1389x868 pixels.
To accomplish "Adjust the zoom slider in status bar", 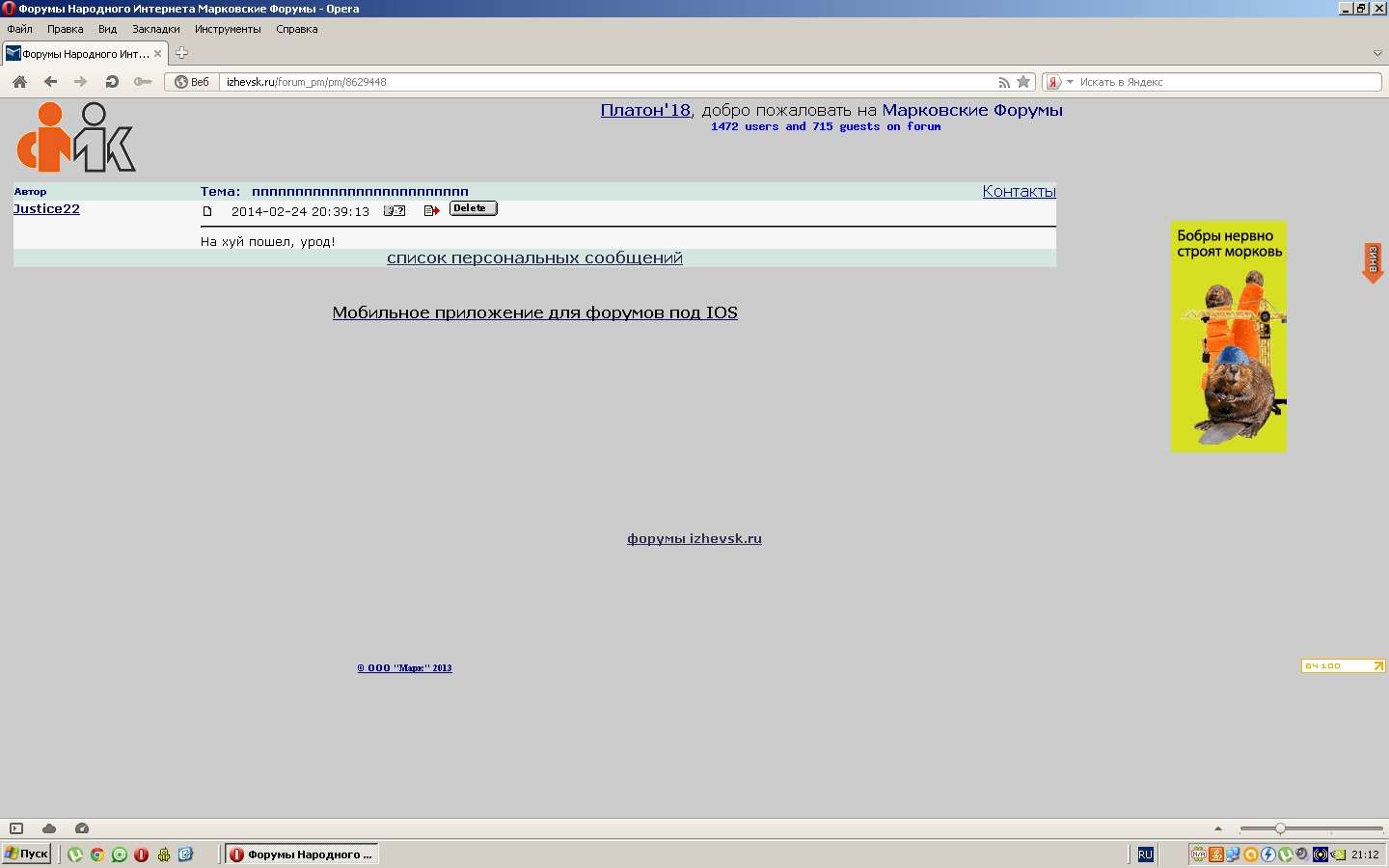I will tap(1280, 828).
